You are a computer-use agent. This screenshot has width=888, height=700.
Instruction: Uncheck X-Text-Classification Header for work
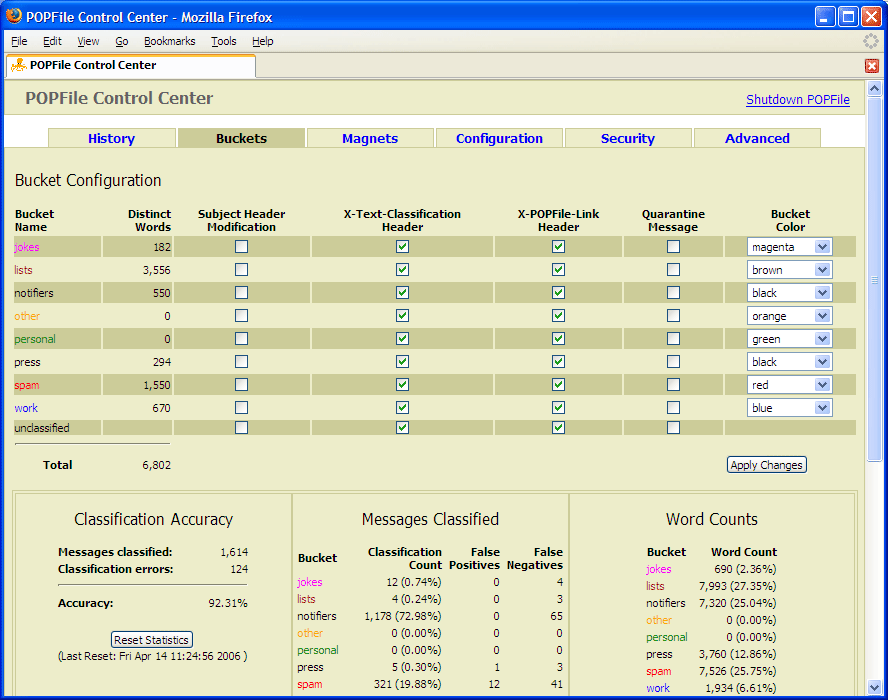point(402,407)
